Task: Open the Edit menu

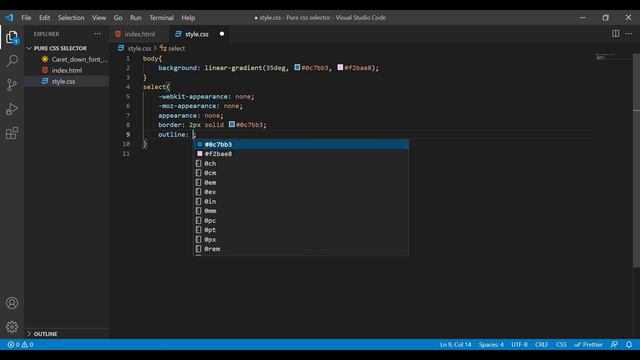Action: [44, 18]
